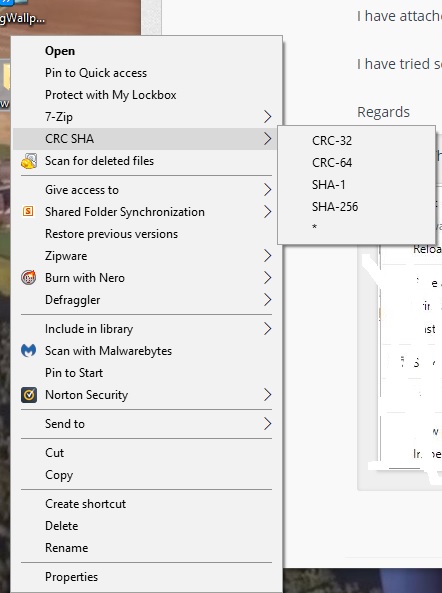442x593 pixels.
Task: Click the Shared Folder Synchronization icon
Action: (28, 211)
